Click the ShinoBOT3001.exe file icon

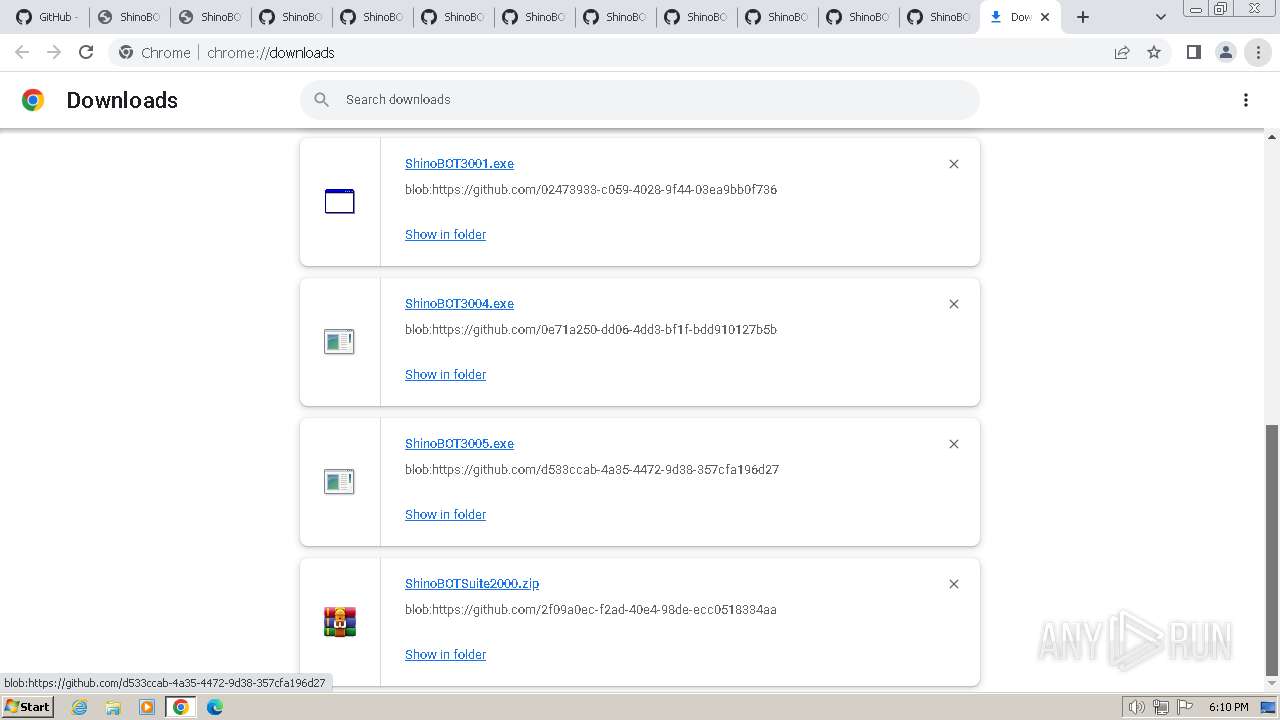[340, 201]
